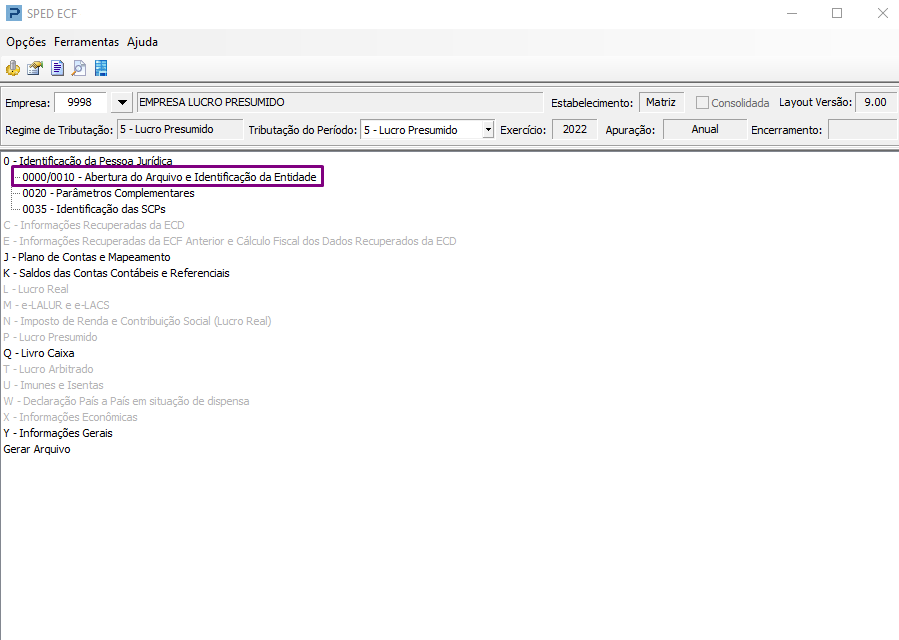
Task: Select Q - Livro Caixa node
Action: pos(39,354)
